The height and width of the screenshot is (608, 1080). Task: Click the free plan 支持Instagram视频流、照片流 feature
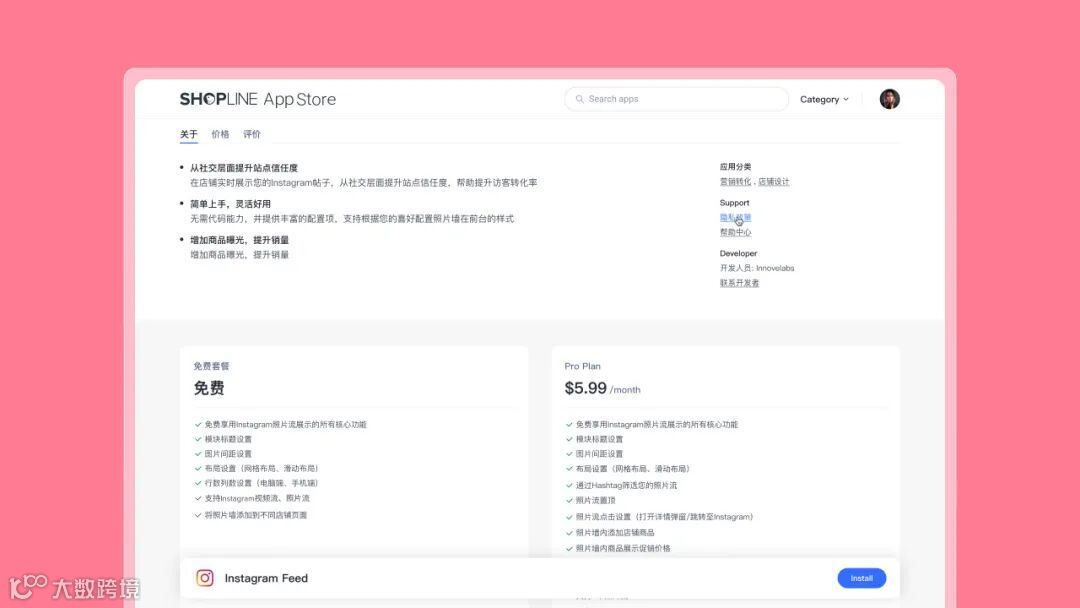(257, 499)
